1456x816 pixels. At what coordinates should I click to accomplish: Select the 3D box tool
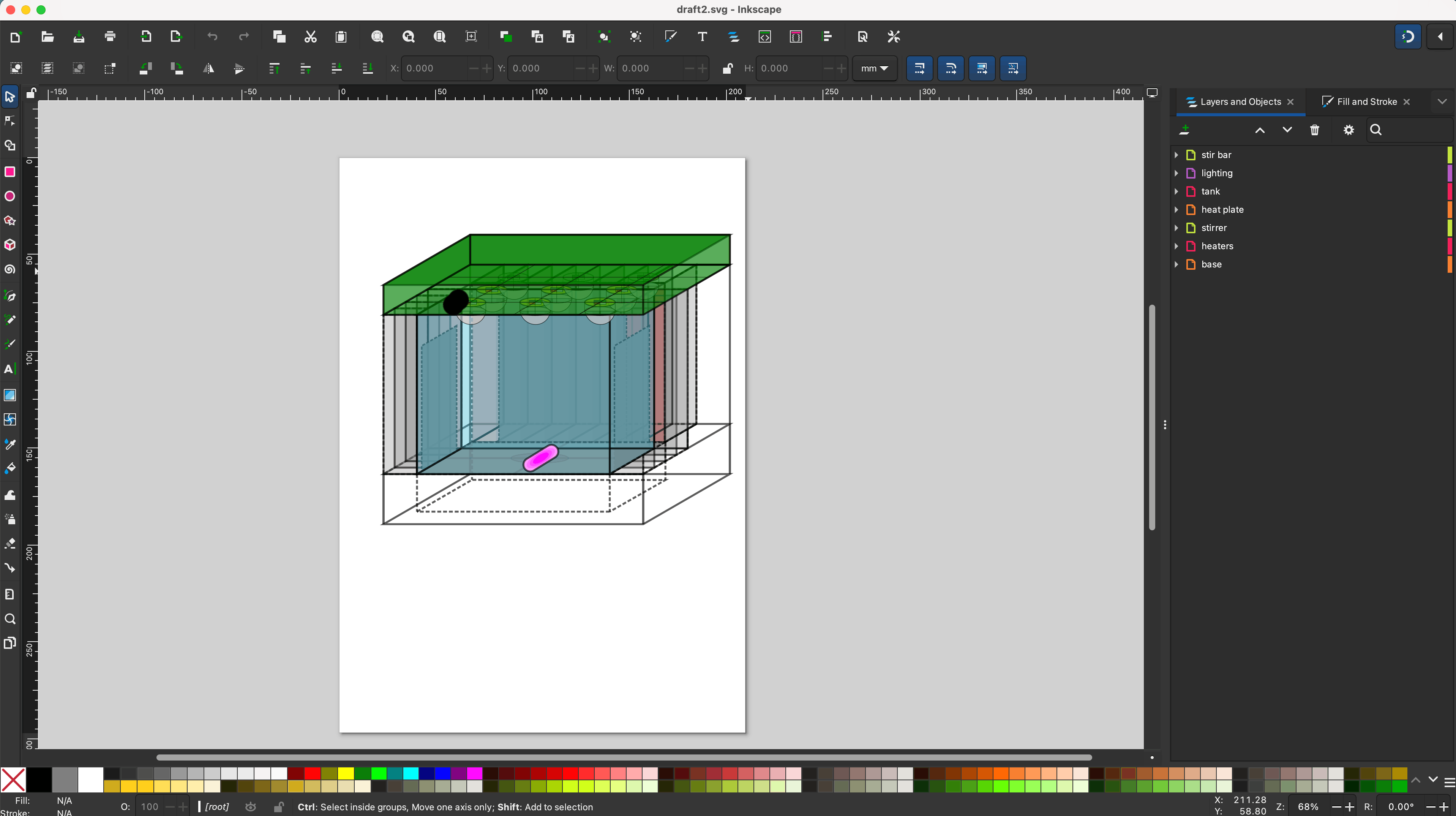point(9,245)
